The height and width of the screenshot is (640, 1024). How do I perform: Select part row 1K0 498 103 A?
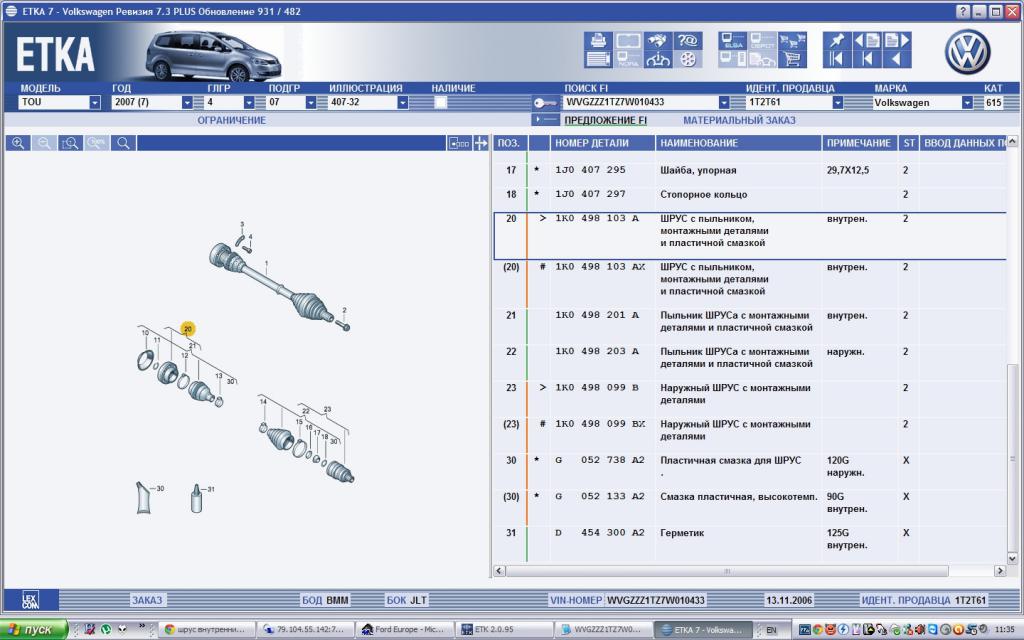click(x=750, y=236)
